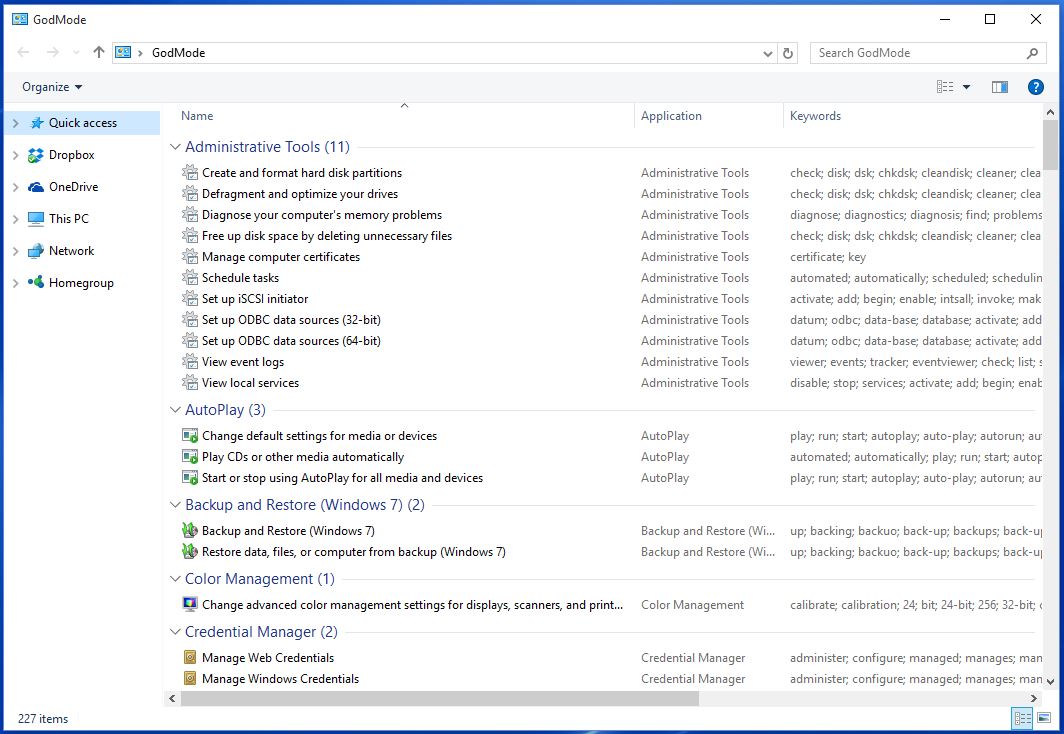Image resolution: width=1064 pixels, height=734 pixels.
Task: Click the Backup and Restore (Windows 7) icon
Action: coord(189,530)
